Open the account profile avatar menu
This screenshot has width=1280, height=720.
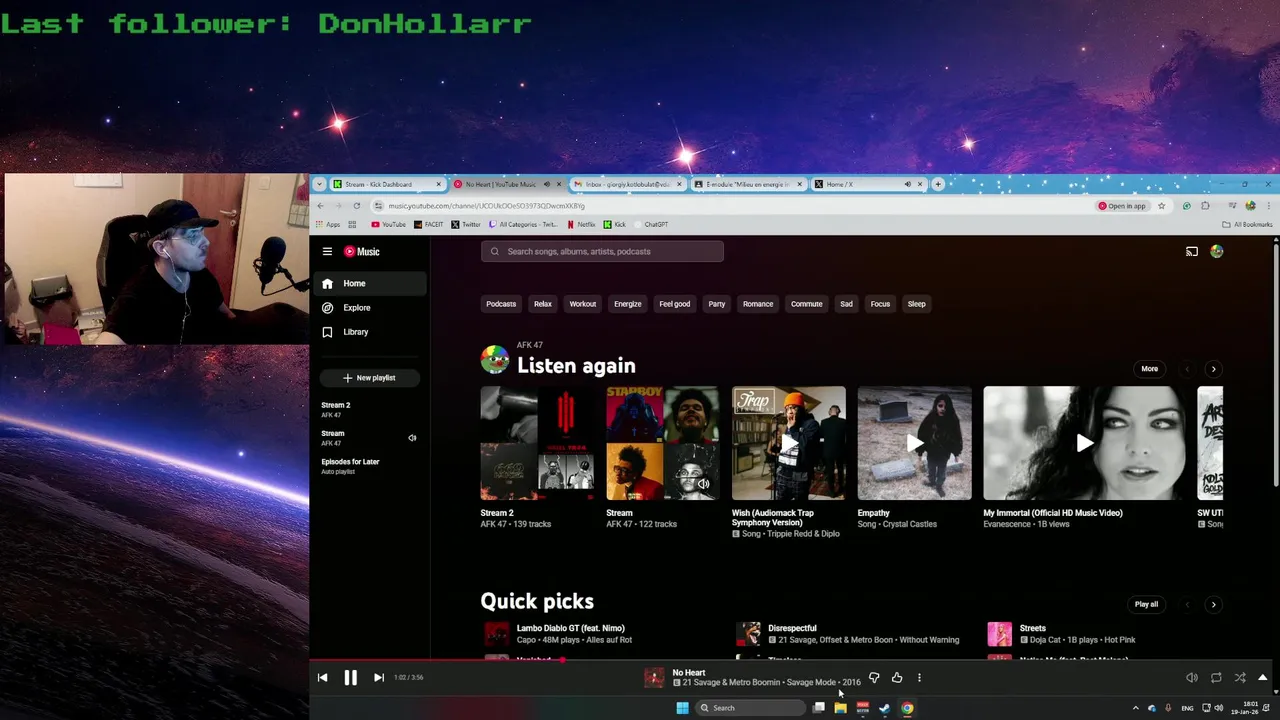pos(1217,252)
